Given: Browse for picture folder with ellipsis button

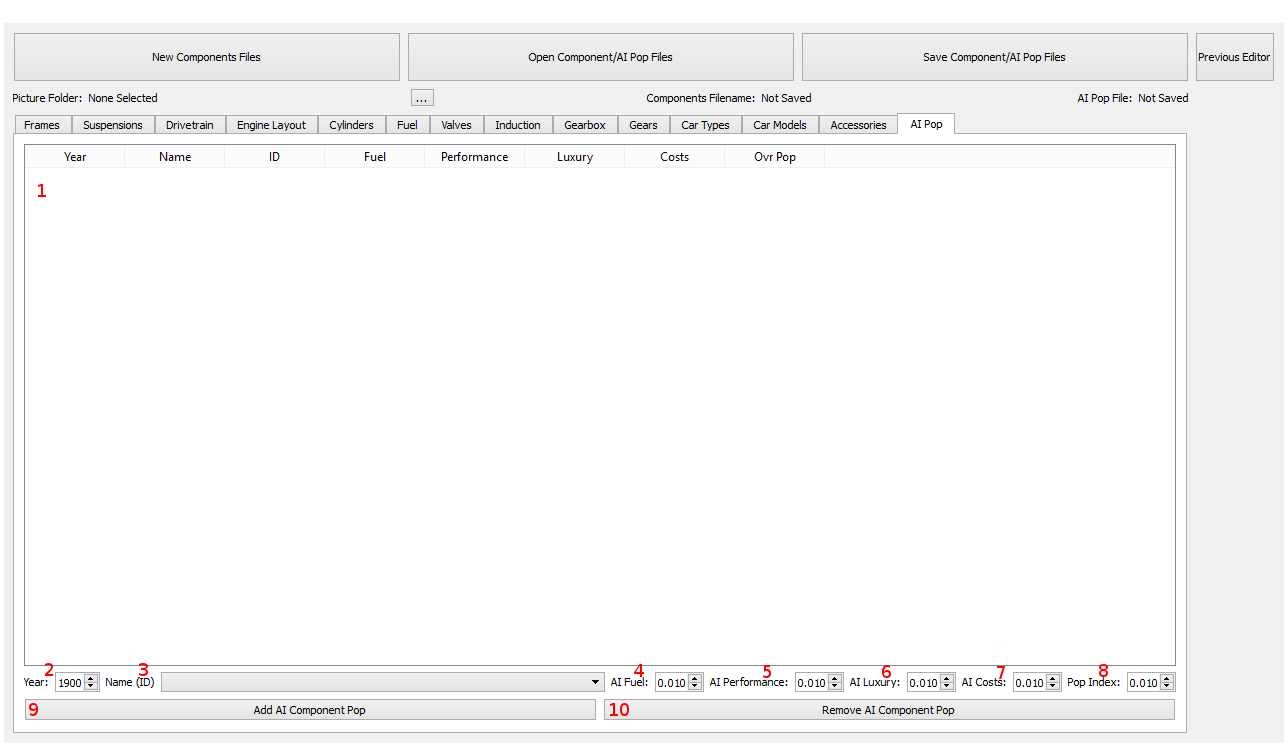Looking at the screenshot, I should click(x=422, y=98).
